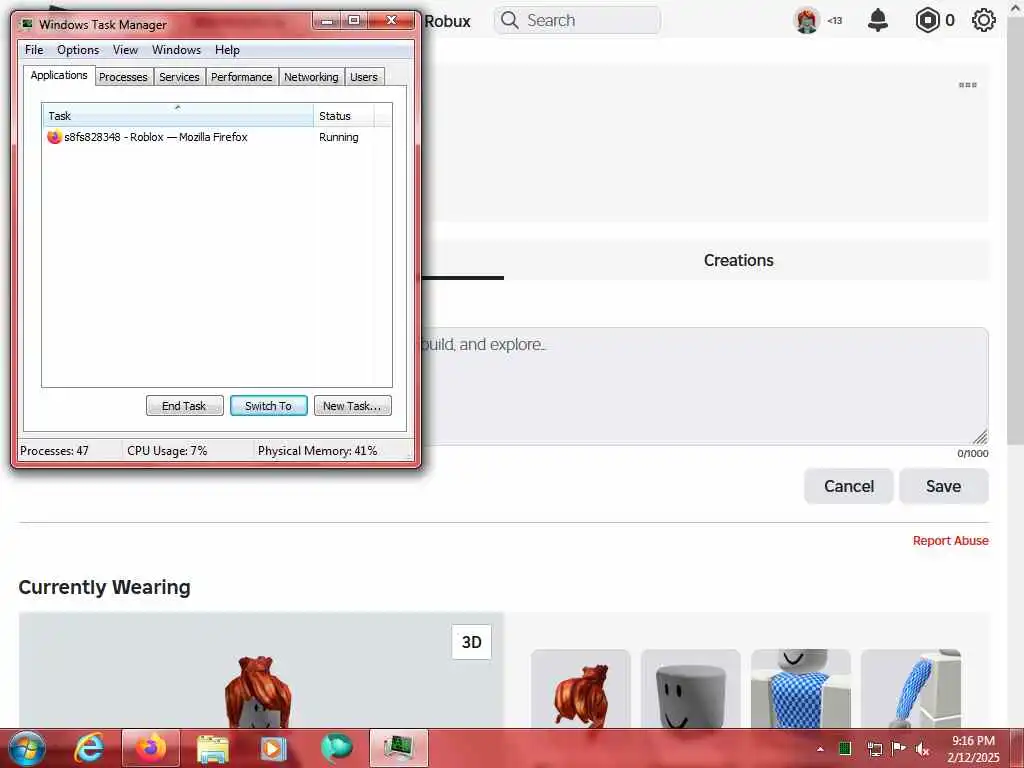The width and height of the screenshot is (1024, 768).
Task: Click the muted volume tray icon
Action: tap(923, 748)
